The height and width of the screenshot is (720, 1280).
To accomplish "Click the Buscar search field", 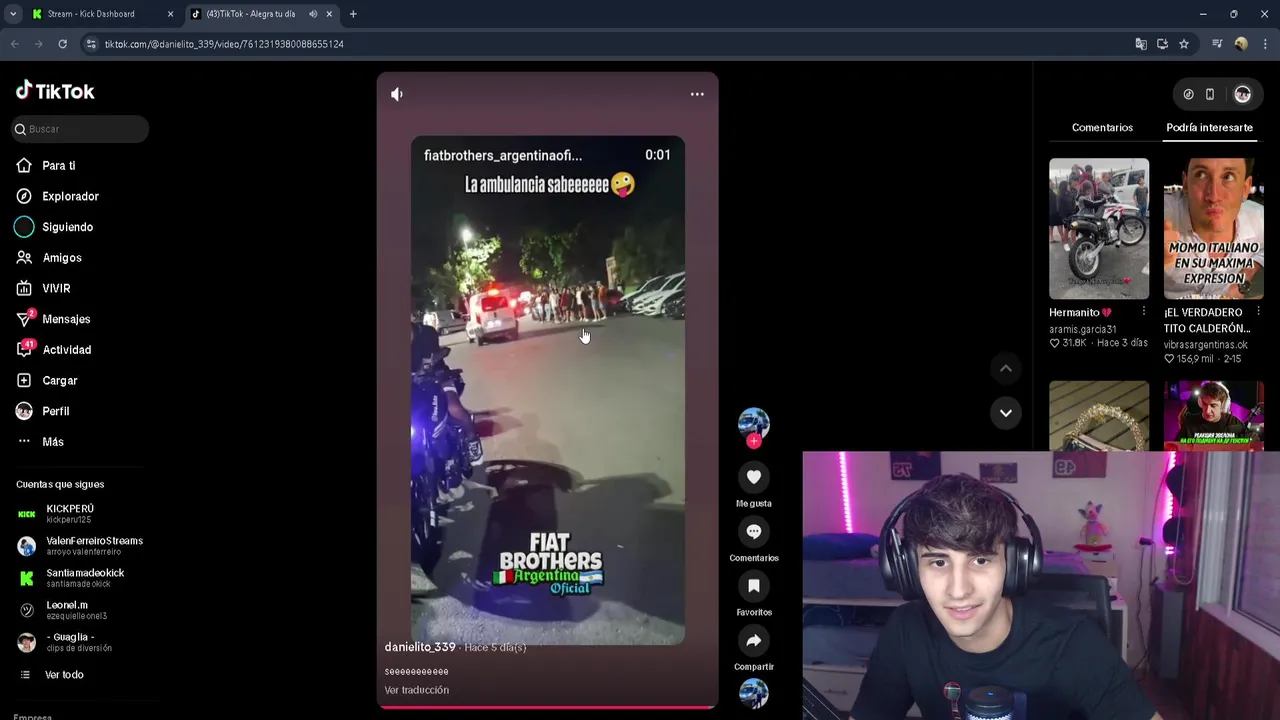I will point(81,129).
